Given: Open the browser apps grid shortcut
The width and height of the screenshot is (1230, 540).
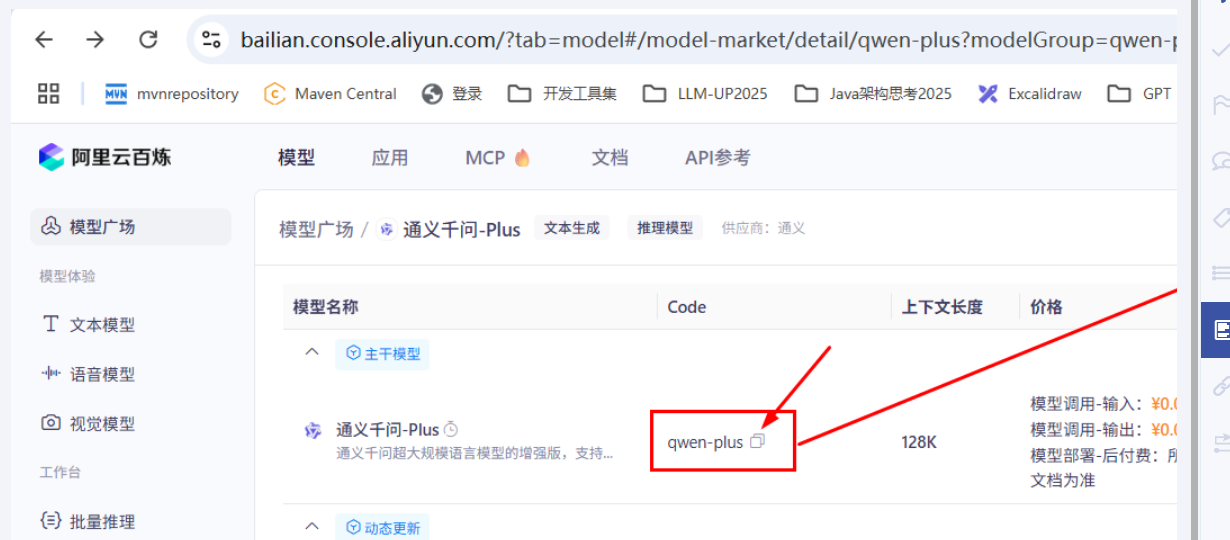Looking at the screenshot, I should [48, 93].
